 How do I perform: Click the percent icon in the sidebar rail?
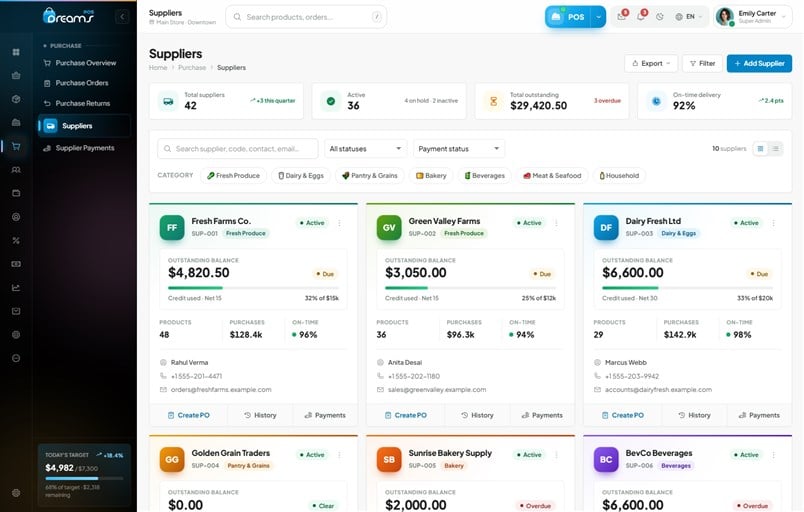coord(16,240)
